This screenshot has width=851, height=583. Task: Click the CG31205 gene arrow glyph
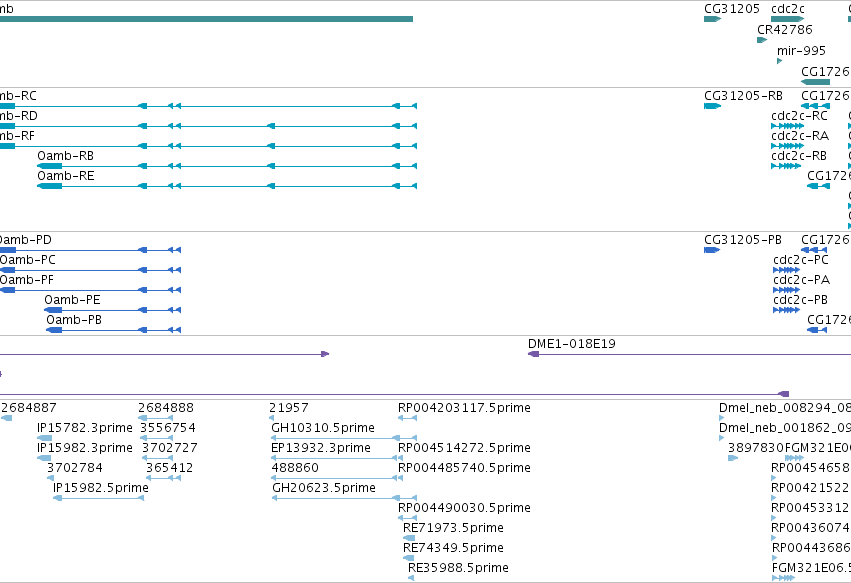tap(712, 19)
